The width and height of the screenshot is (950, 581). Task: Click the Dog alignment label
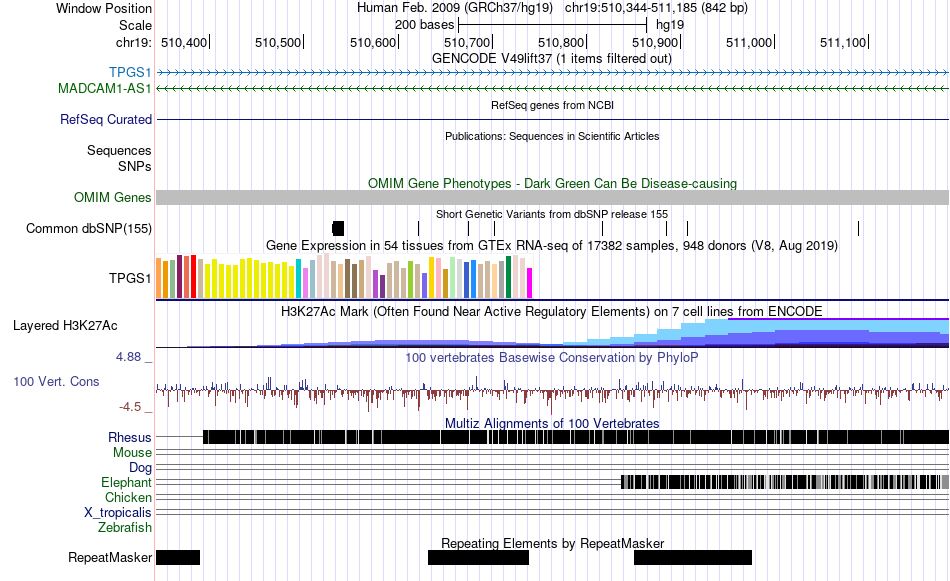140,468
